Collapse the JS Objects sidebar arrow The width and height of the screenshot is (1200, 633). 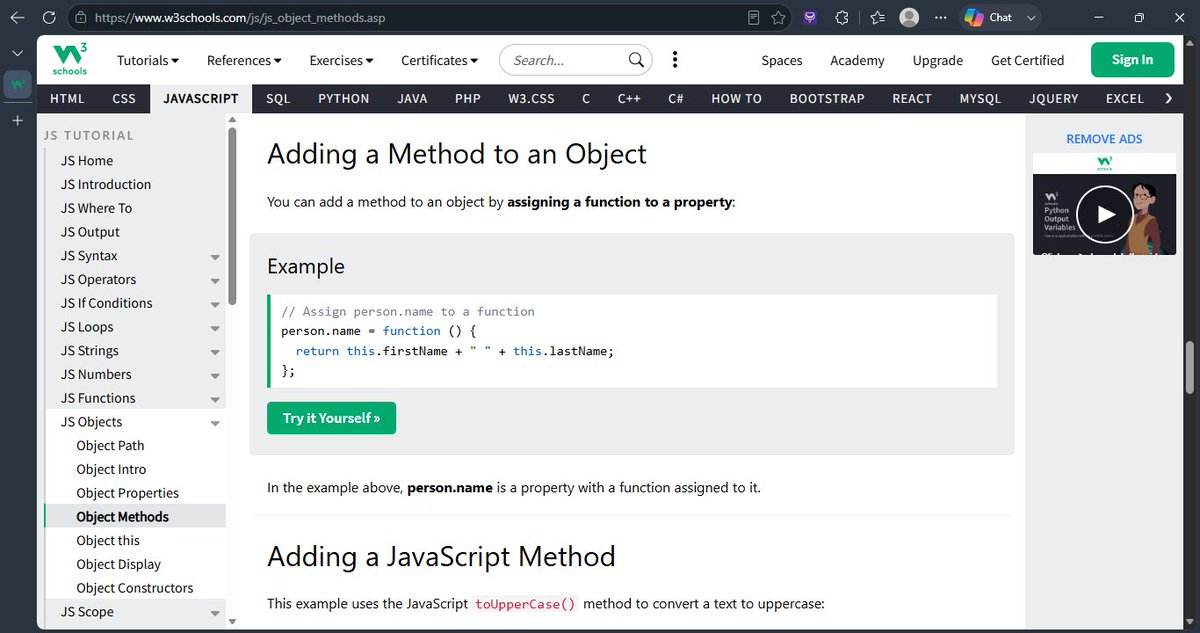point(215,423)
